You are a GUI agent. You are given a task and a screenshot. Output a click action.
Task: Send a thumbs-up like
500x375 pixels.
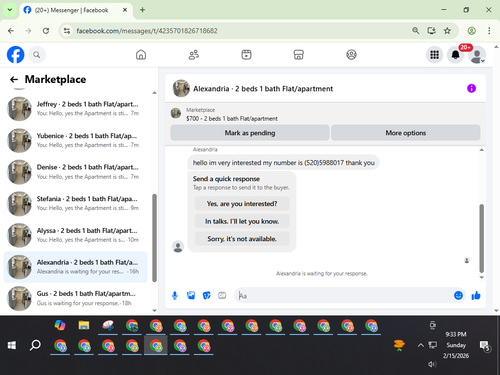point(476,295)
